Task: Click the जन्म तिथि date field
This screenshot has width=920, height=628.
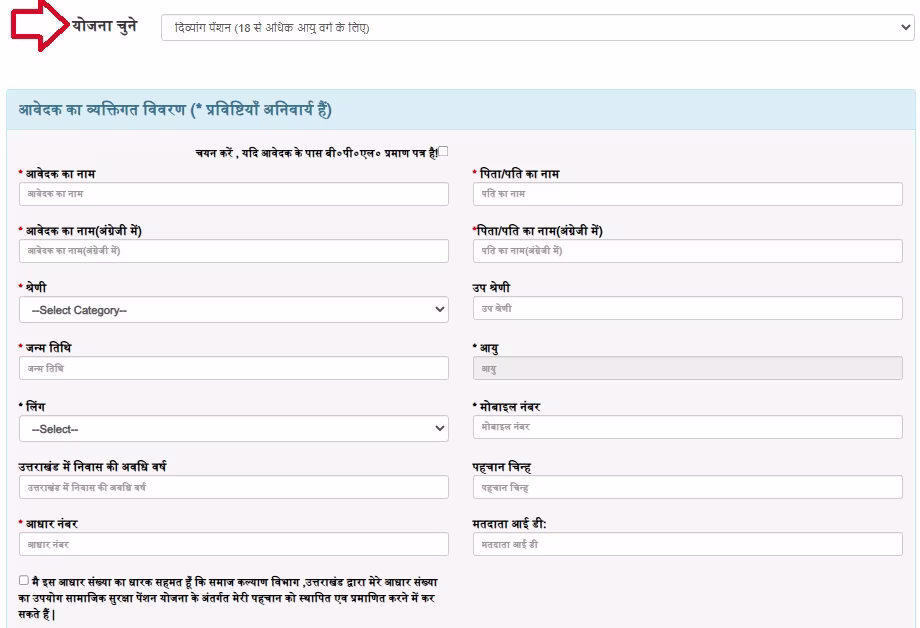Action: click(234, 368)
